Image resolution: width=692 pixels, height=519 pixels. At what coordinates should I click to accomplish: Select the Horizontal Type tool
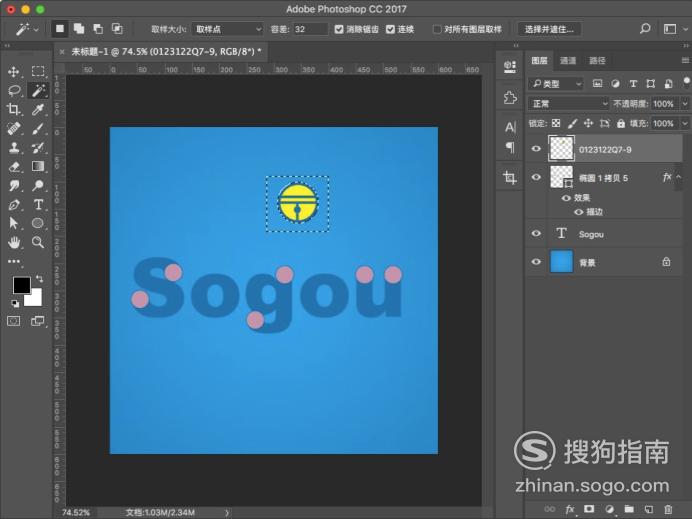pyautogui.click(x=38, y=204)
